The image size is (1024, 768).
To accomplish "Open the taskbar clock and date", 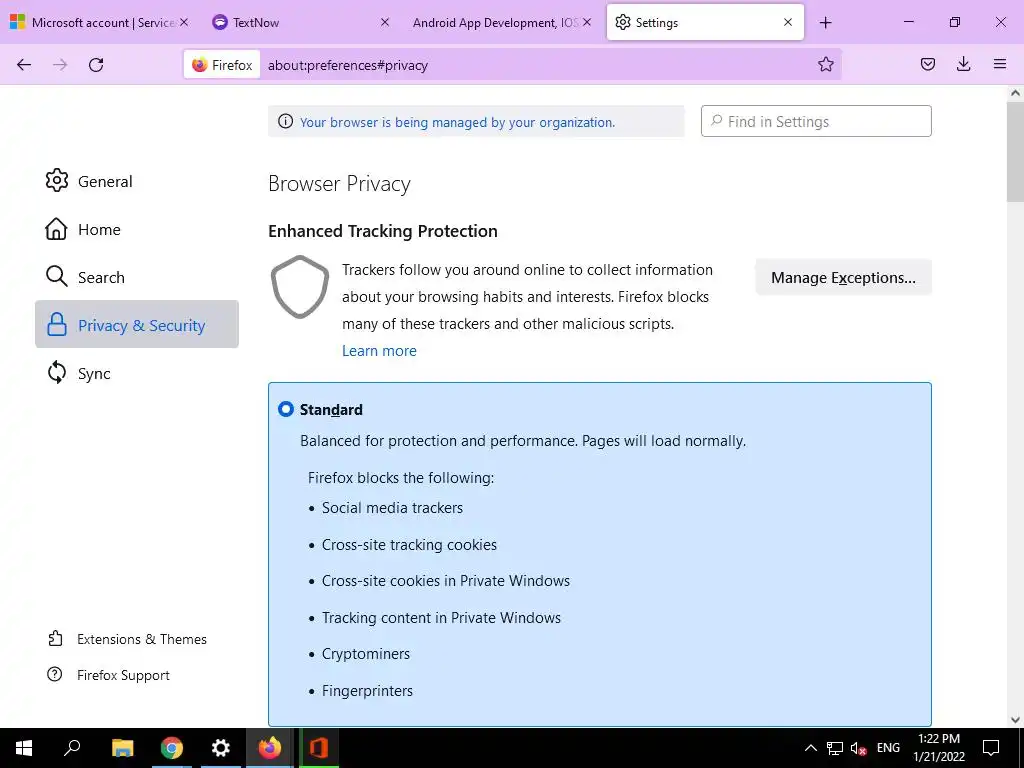I will 938,748.
